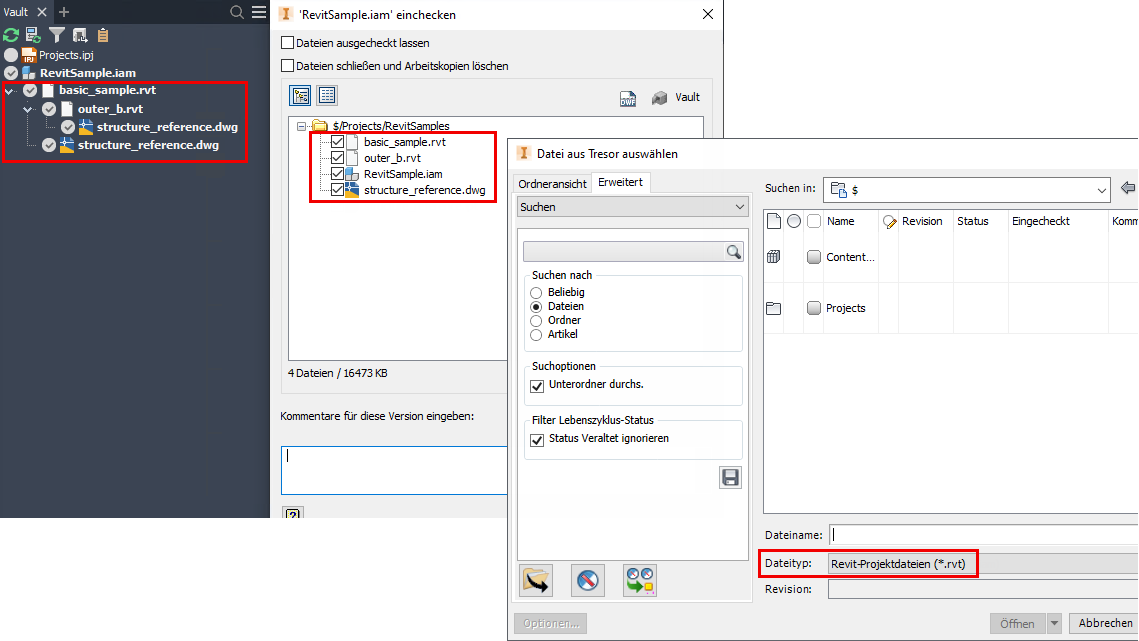Select the 'Beliebig' radio button
Screen dimensions: 1139x641
(x=536, y=292)
